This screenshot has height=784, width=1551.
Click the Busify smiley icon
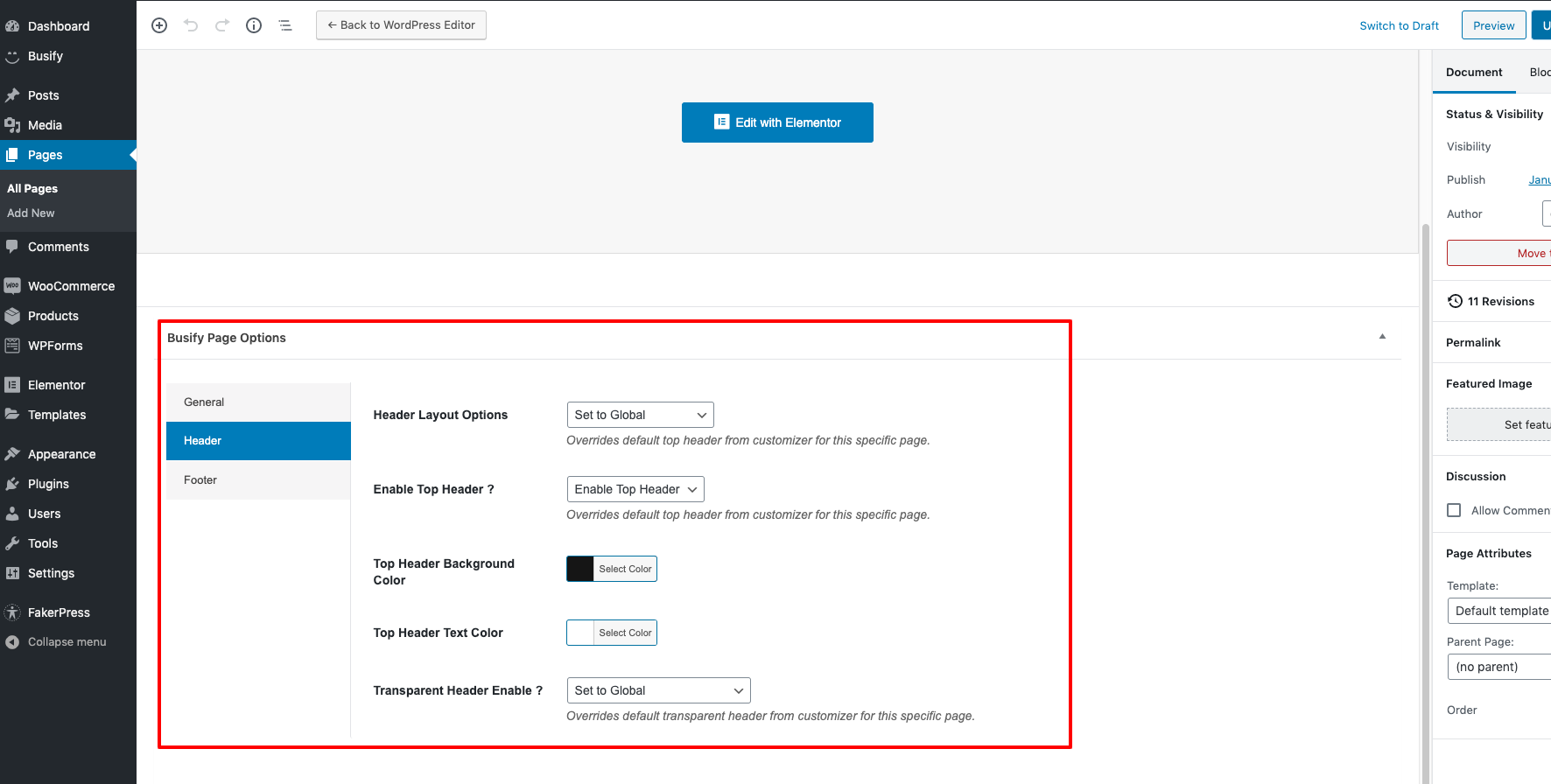[x=12, y=56]
